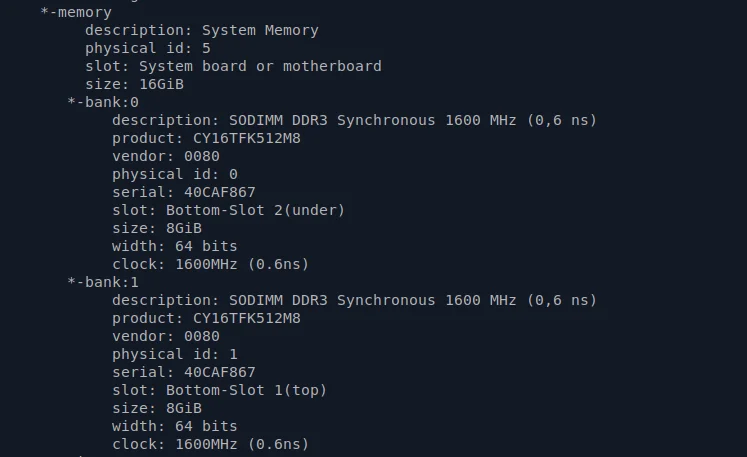Click the "size: 16GiB" total memory line
The image size is (747, 457).
pyautogui.click(x=134, y=84)
